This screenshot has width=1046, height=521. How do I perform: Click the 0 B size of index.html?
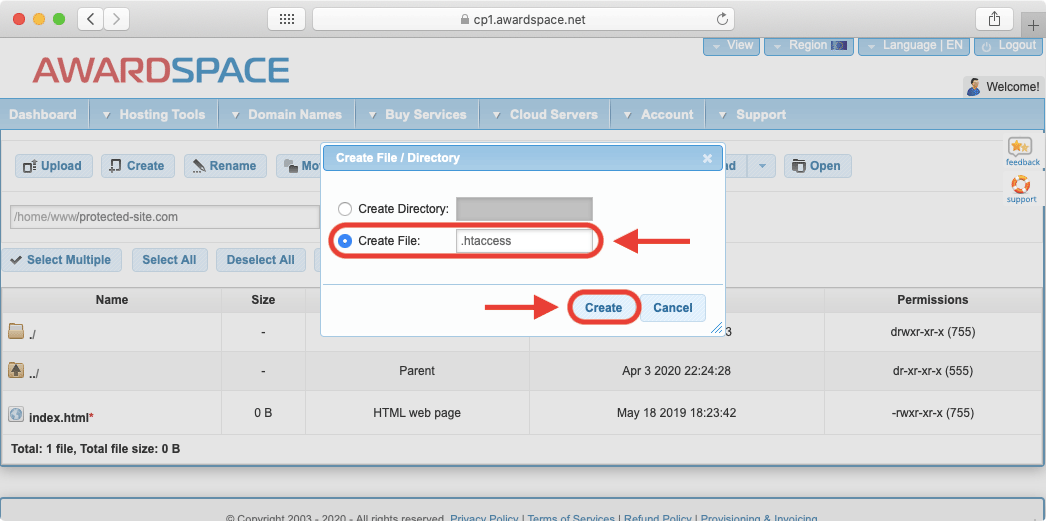[x=264, y=413]
